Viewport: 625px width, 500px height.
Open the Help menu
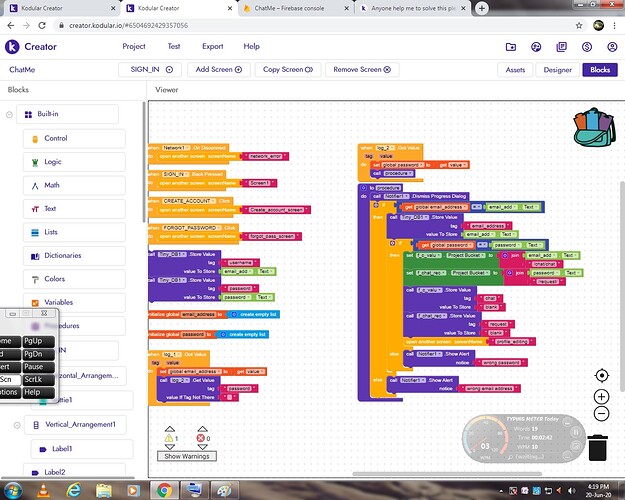pyautogui.click(x=252, y=46)
